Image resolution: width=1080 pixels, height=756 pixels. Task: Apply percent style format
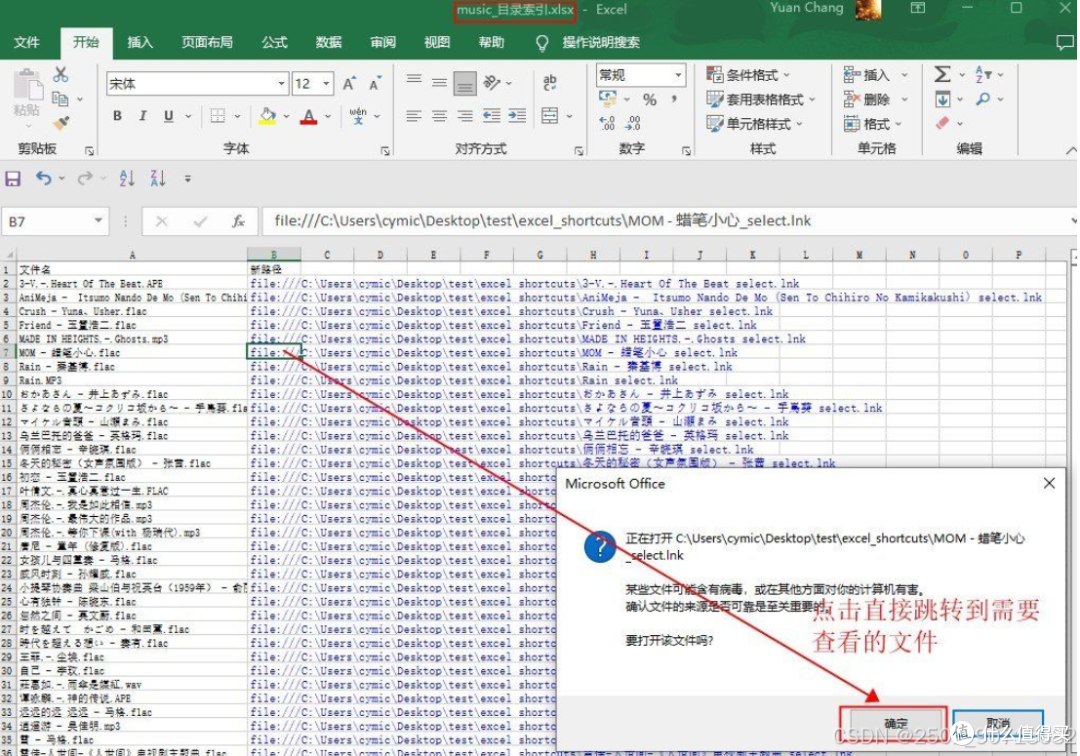(x=650, y=100)
